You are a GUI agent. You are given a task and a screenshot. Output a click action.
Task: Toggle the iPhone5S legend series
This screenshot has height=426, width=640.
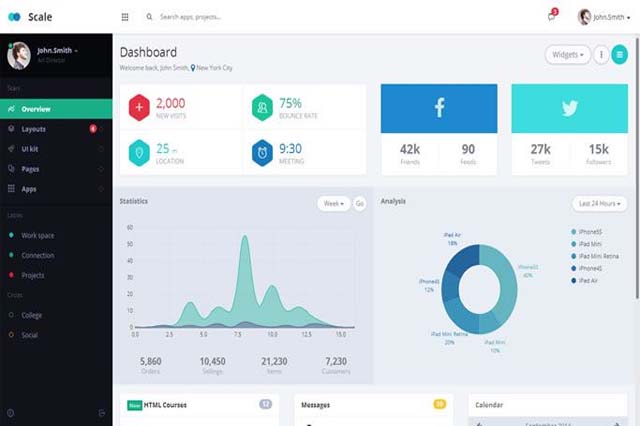tap(593, 231)
